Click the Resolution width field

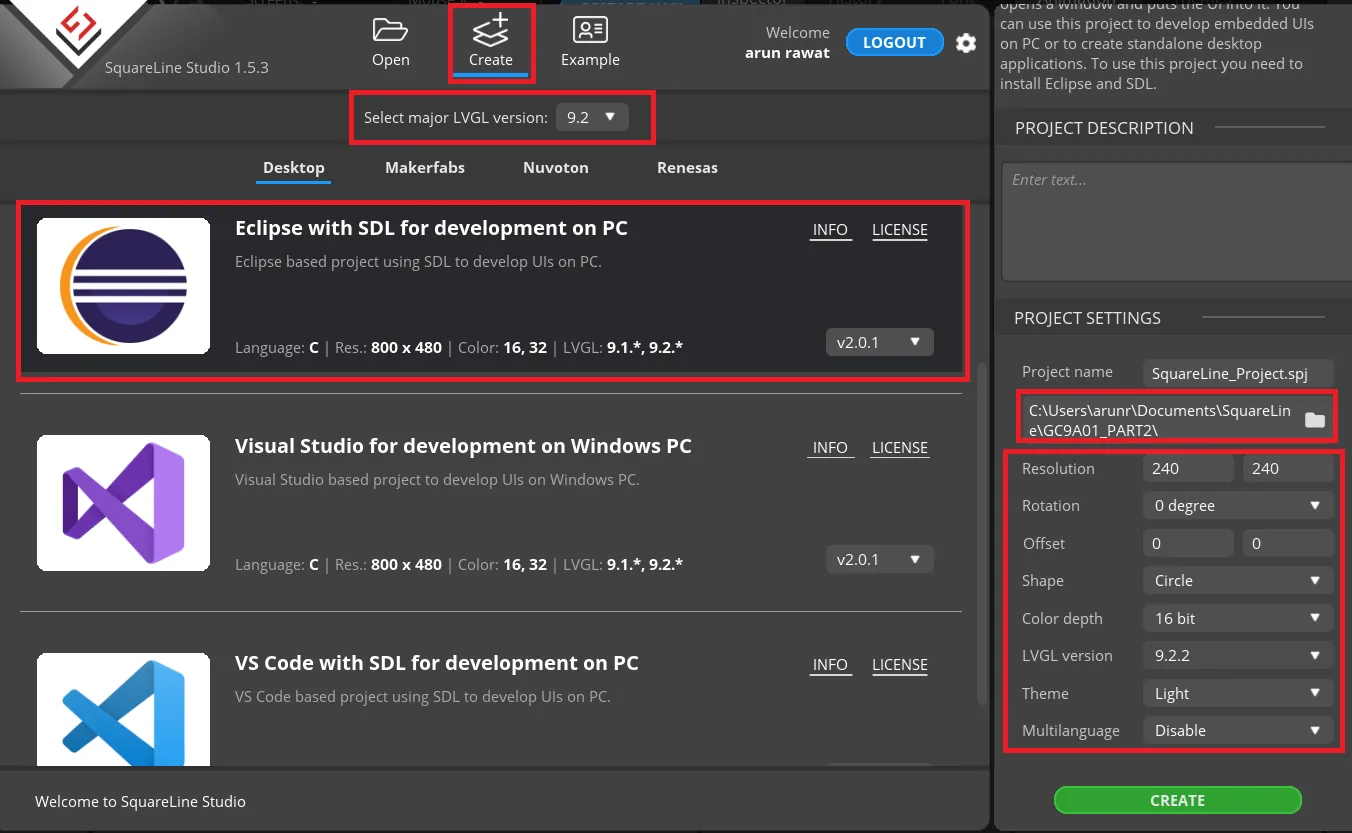click(1188, 468)
